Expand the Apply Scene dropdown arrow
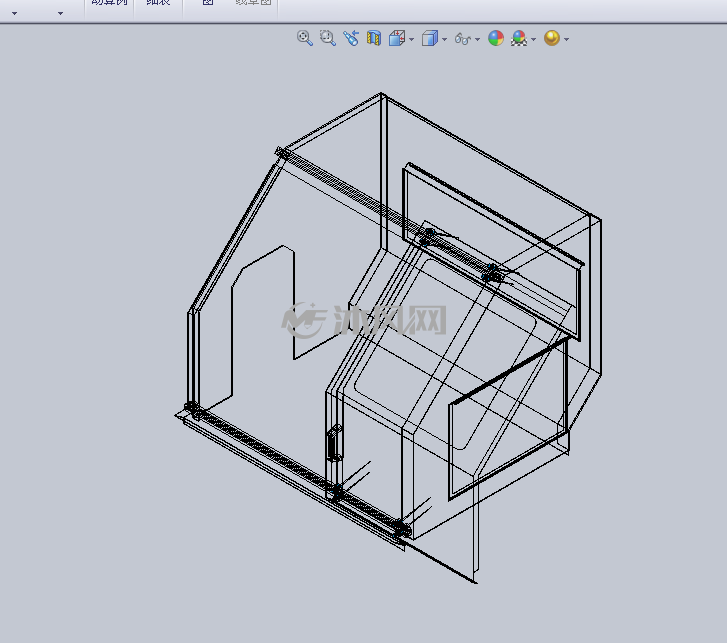727x643 pixels. pos(533,39)
